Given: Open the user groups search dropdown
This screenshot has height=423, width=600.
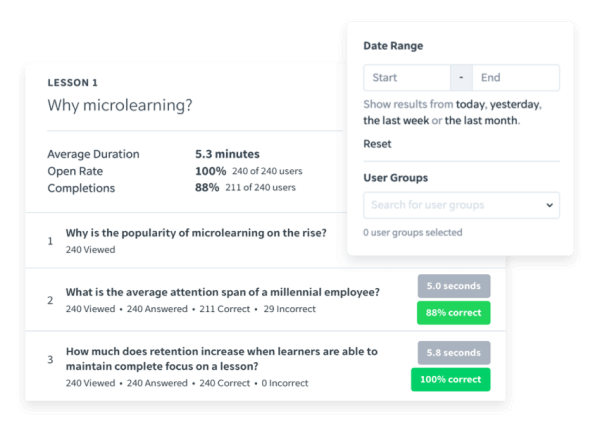Looking at the screenshot, I should click(x=461, y=205).
